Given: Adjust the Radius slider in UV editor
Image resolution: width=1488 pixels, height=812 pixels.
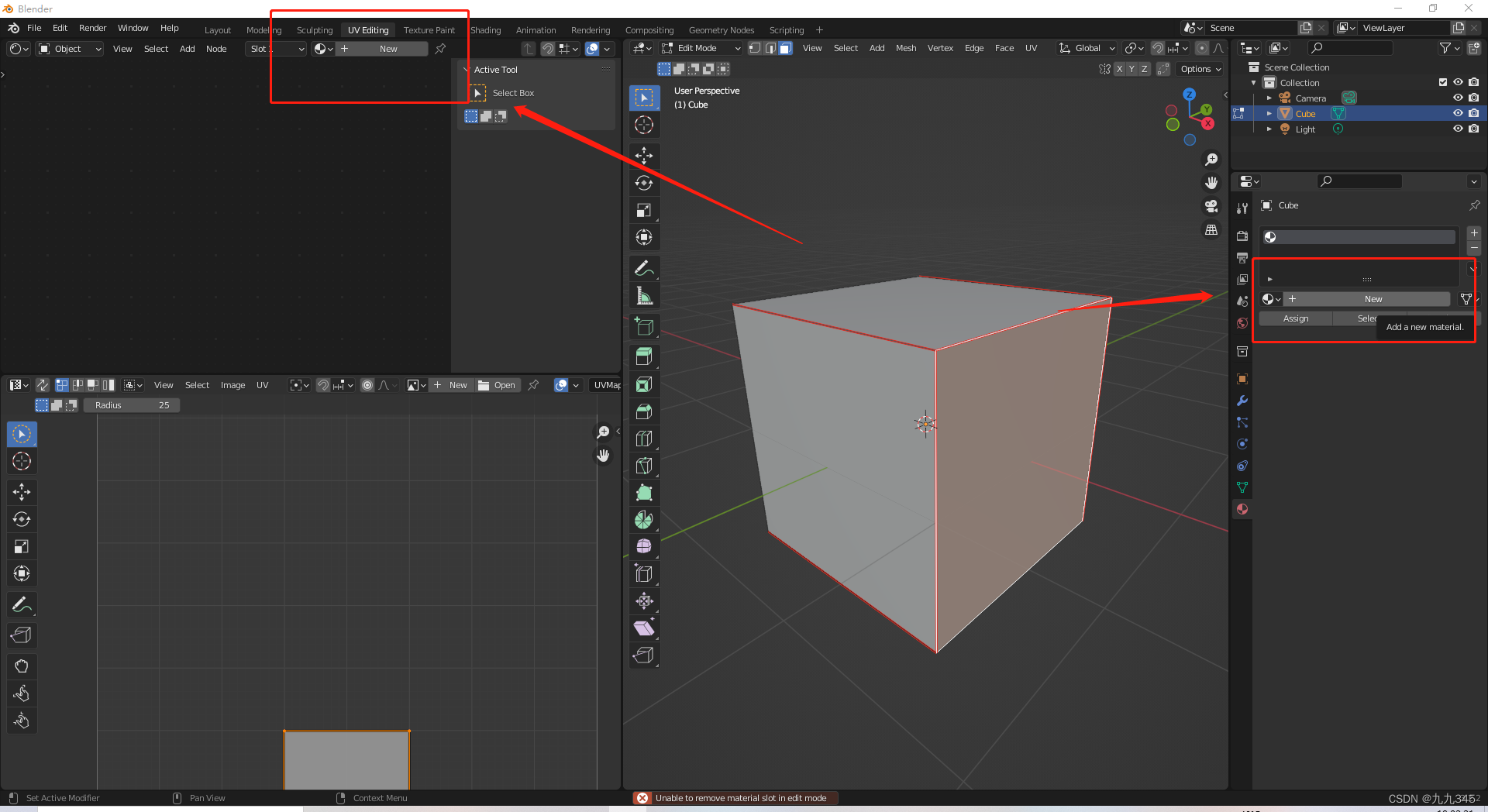Looking at the screenshot, I should (132, 405).
